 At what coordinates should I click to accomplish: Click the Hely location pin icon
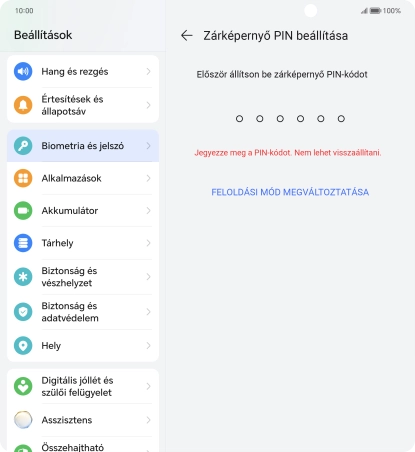[23, 346]
